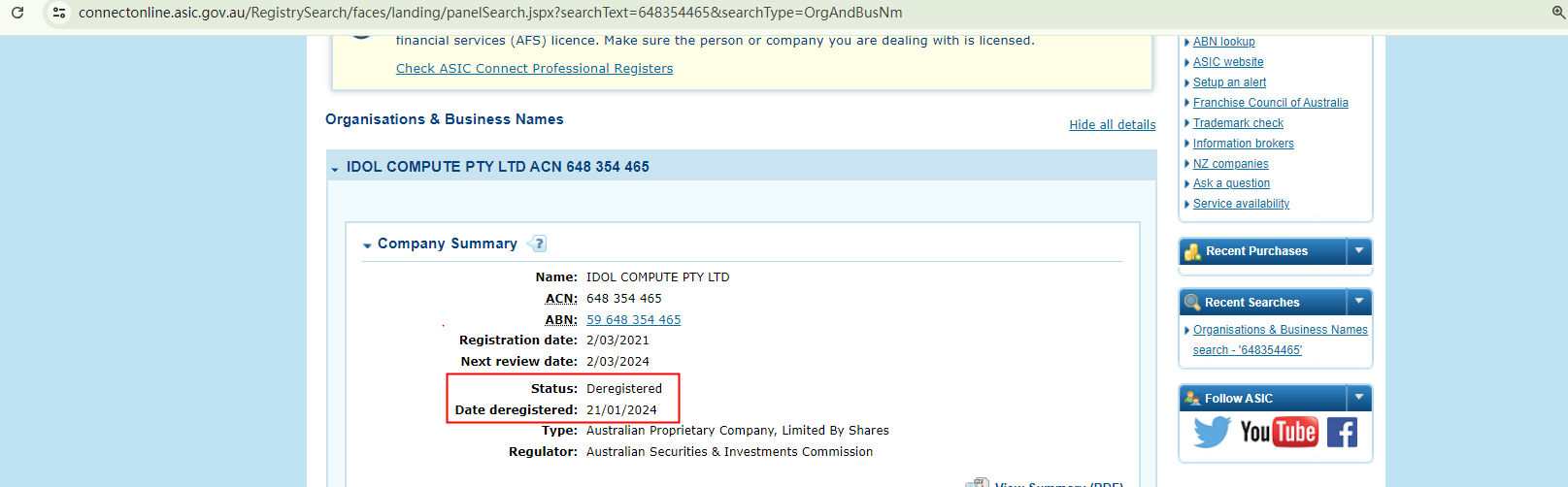Open Setup an alert link
The image size is (1568, 487).
click(x=1229, y=82)
